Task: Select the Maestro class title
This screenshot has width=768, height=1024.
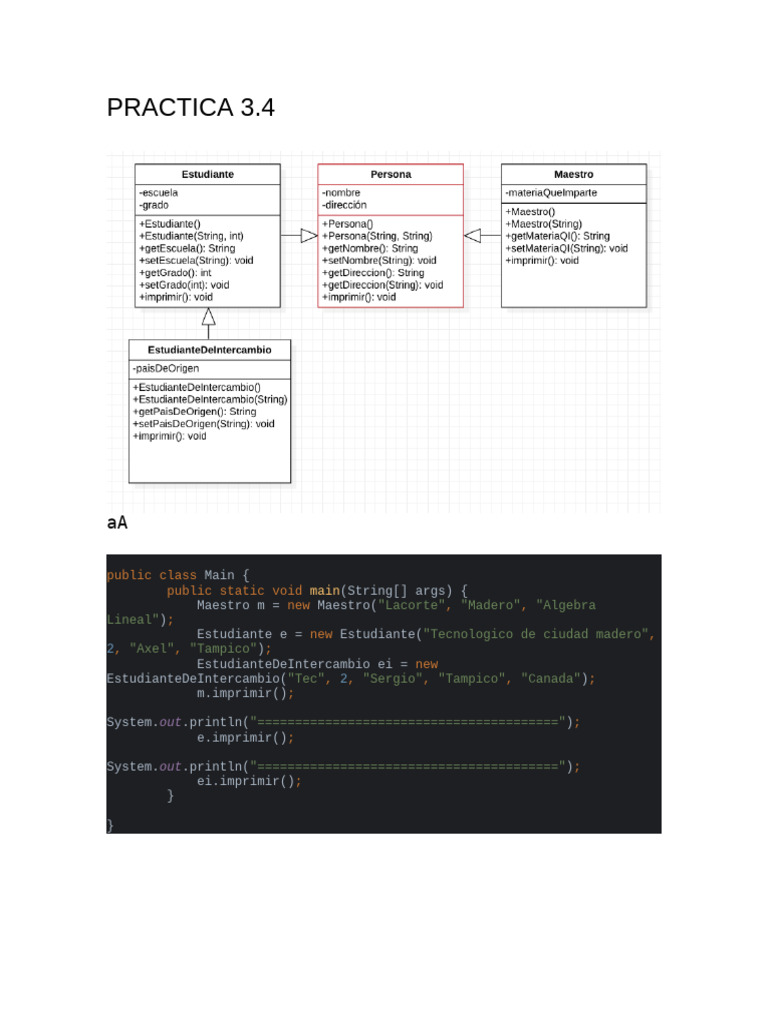Action: 573,174
